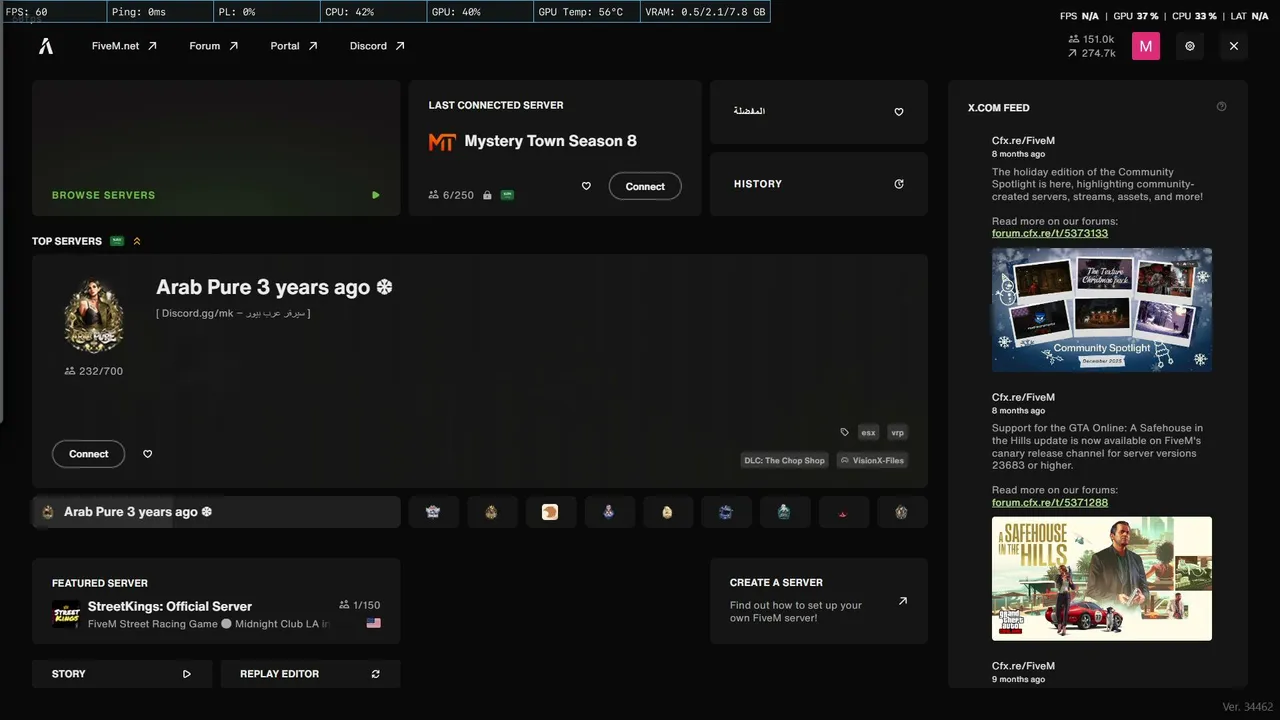
Task: Favorite Mystery Town Season 8 with the heart
Action: tap(586, 186)
